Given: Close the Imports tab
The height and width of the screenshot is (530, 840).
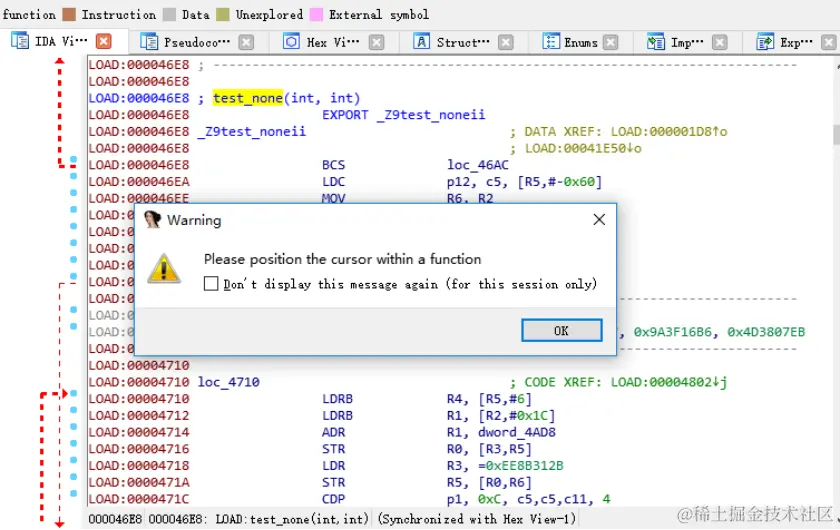Looking at the screenshot, I should 719,42.
